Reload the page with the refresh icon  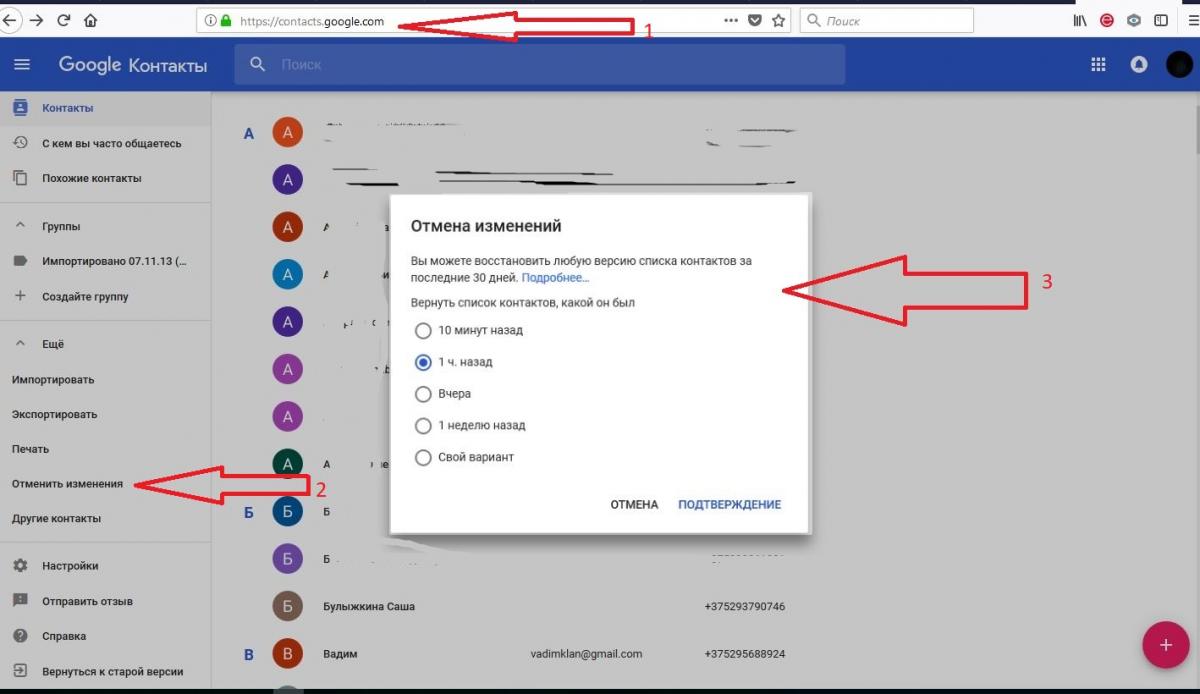click(64, 20)
